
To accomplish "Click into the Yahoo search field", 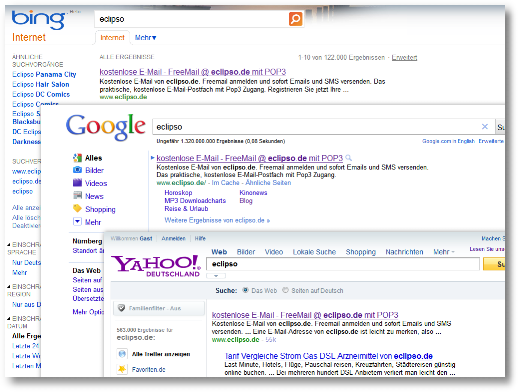I will coord(343,264).
